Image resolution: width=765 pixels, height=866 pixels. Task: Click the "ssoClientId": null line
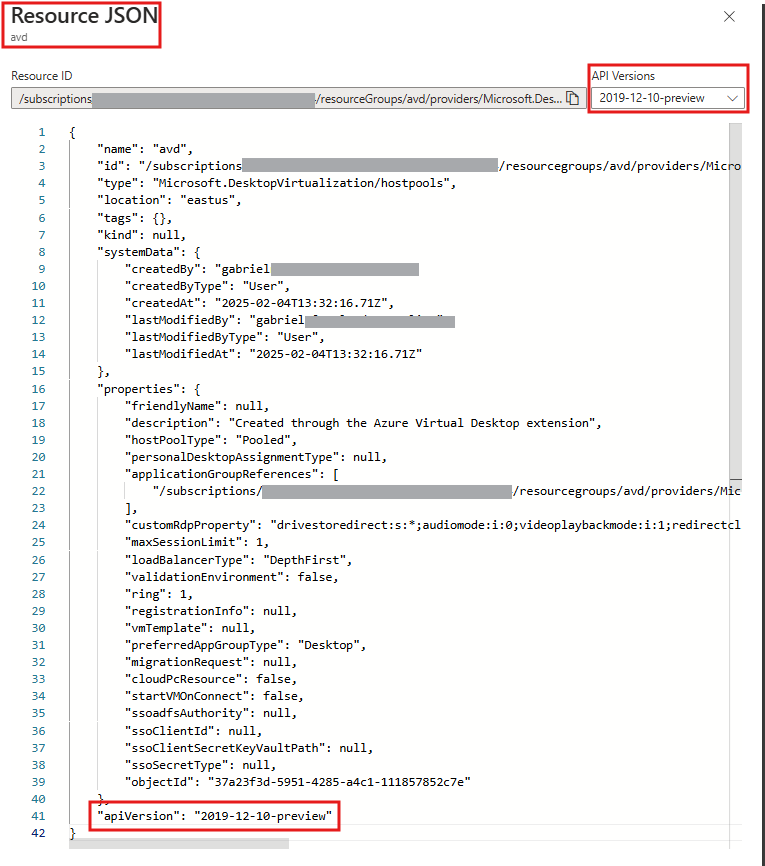click(194, 731)
